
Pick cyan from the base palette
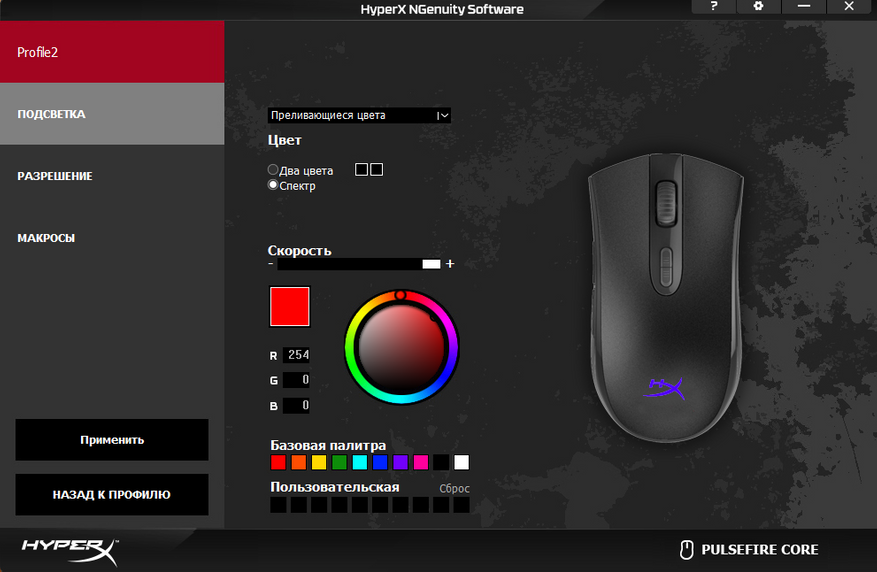coord(360,462)
